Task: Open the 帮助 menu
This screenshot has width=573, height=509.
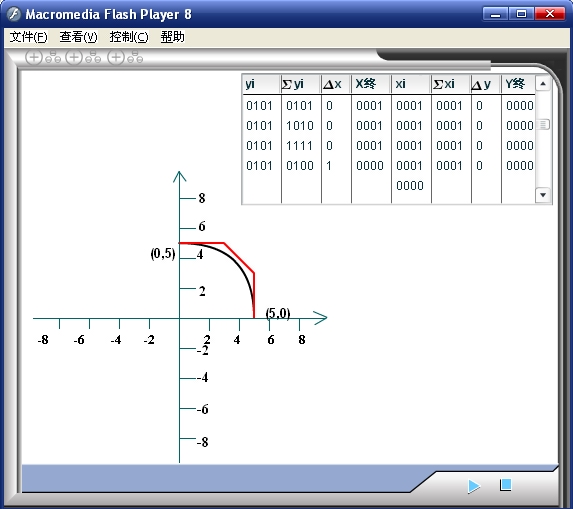Action: (x=172, y=37)
